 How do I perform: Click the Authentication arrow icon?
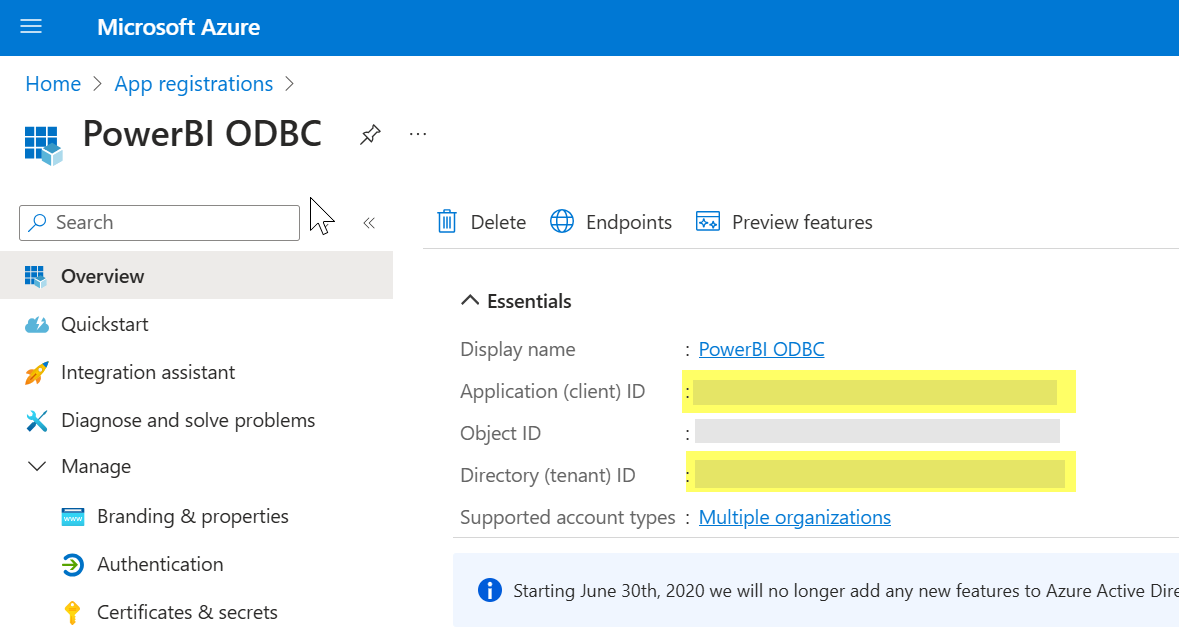[72, 565]
